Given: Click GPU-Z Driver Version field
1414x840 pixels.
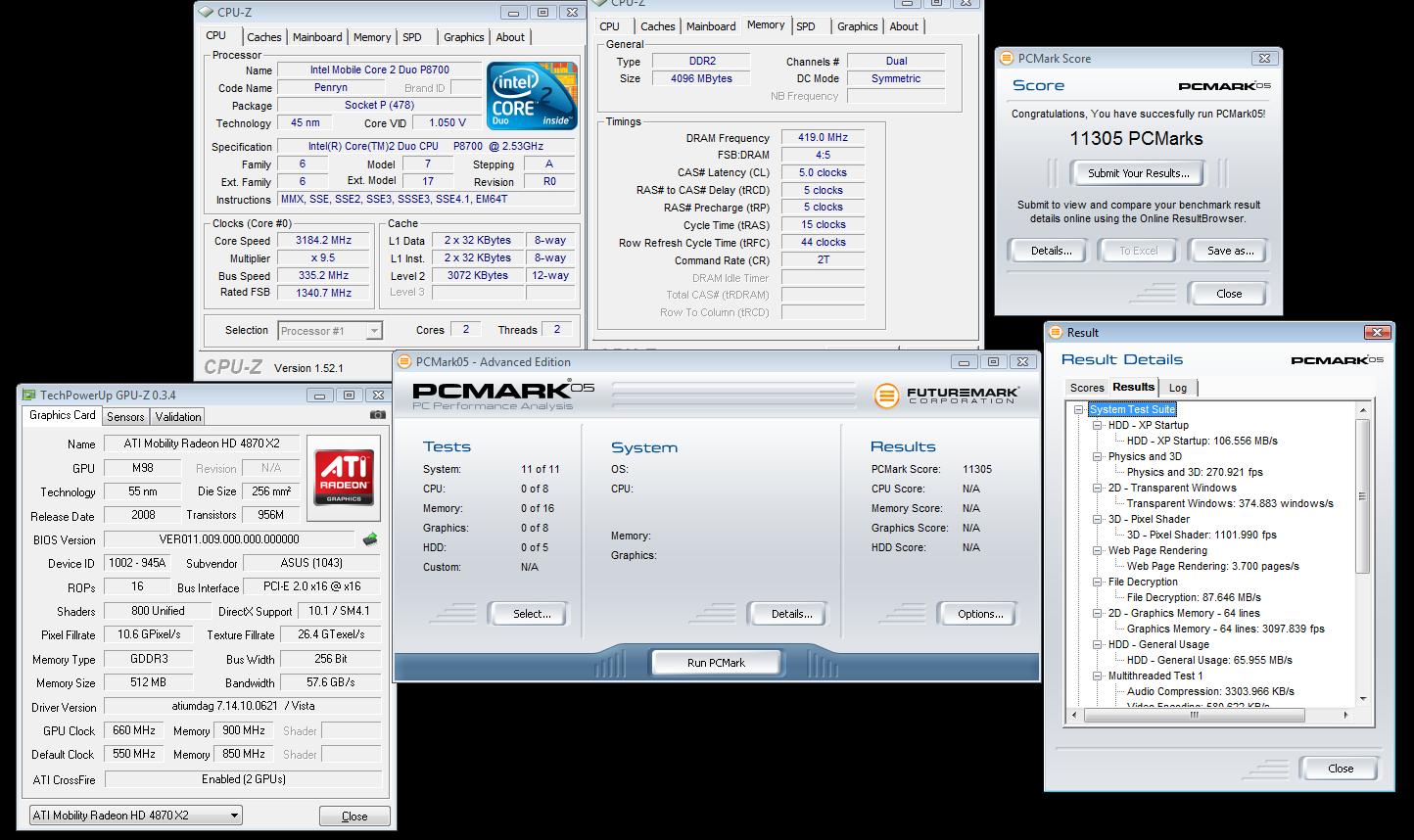Looking at the screenshot, I should point(243,707).
